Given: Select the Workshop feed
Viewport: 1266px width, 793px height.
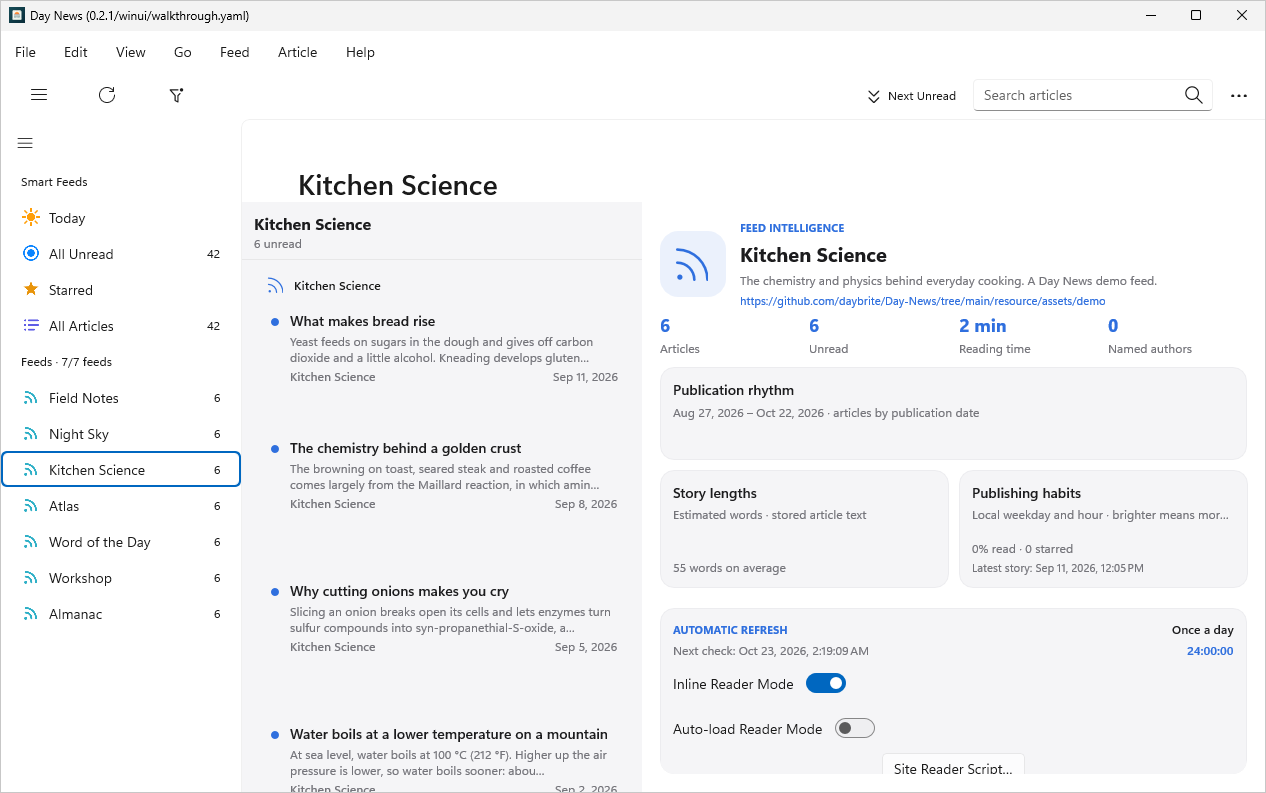Looking at the screenshot, I should pos(121,578).
